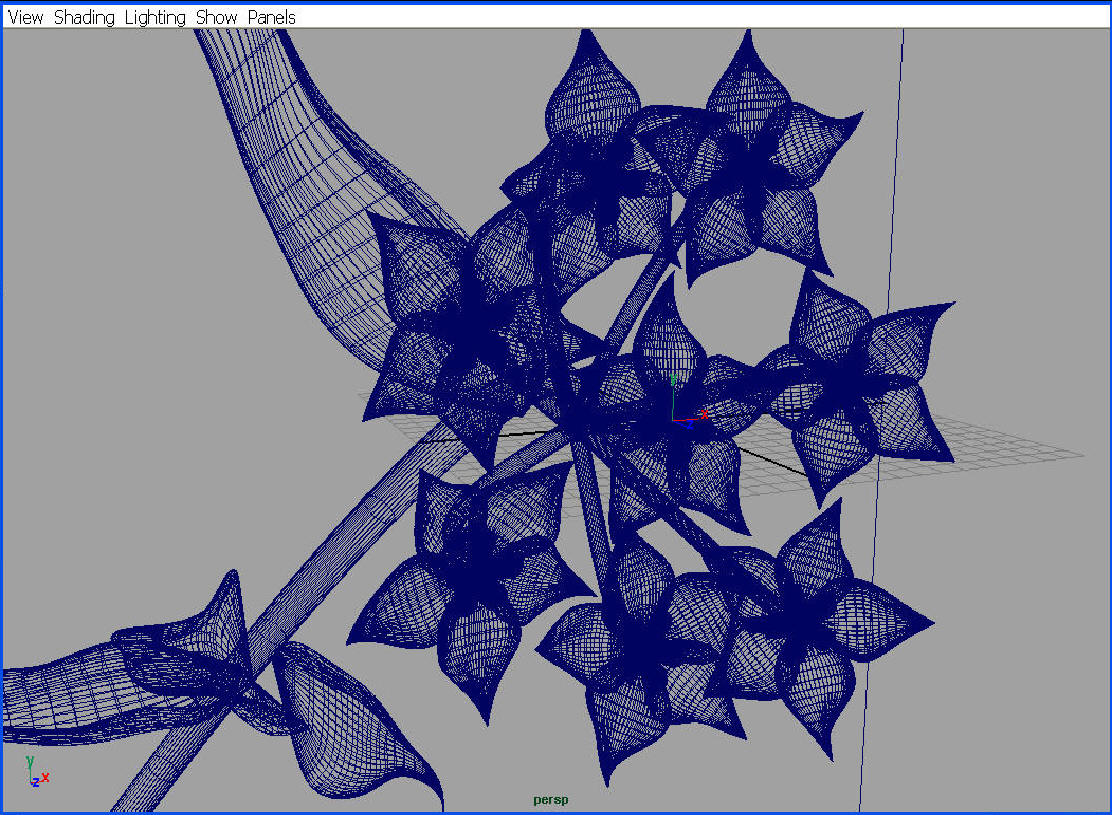Open the Show menu
The image size is (1112, 815).
pyautogui.click(x=216, y=17)
